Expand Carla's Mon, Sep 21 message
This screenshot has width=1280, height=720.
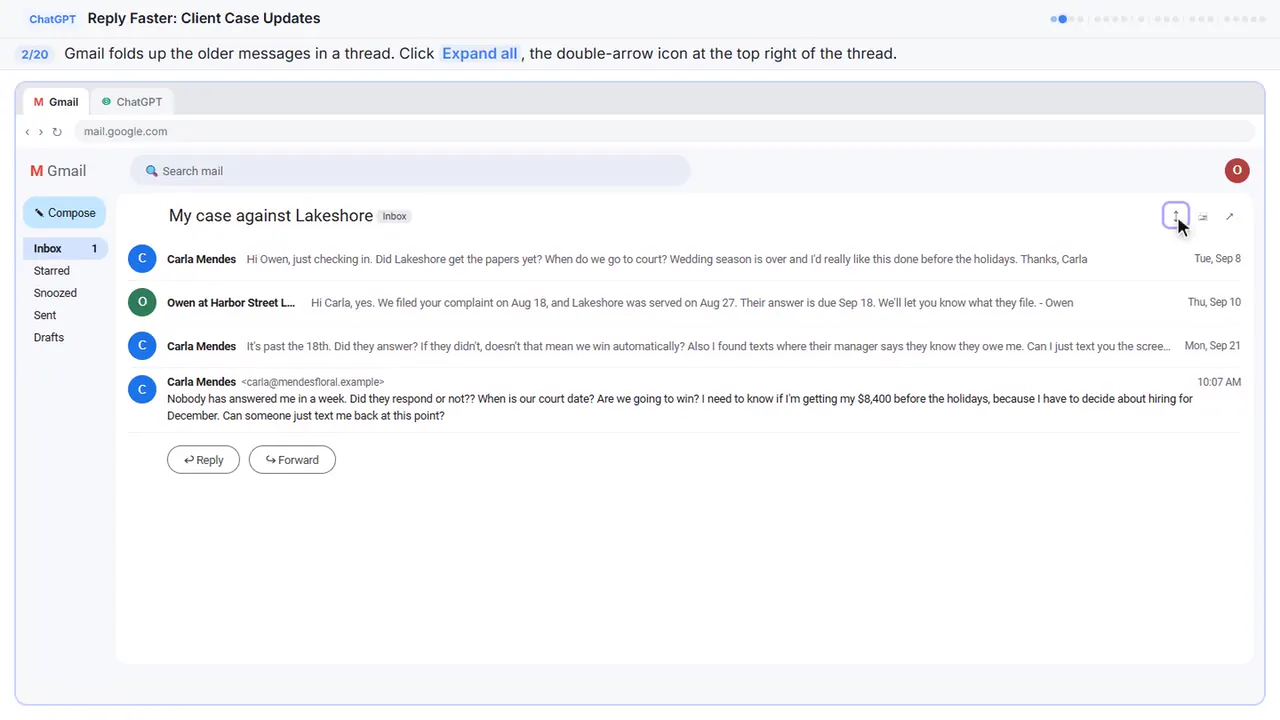[685, 346]
